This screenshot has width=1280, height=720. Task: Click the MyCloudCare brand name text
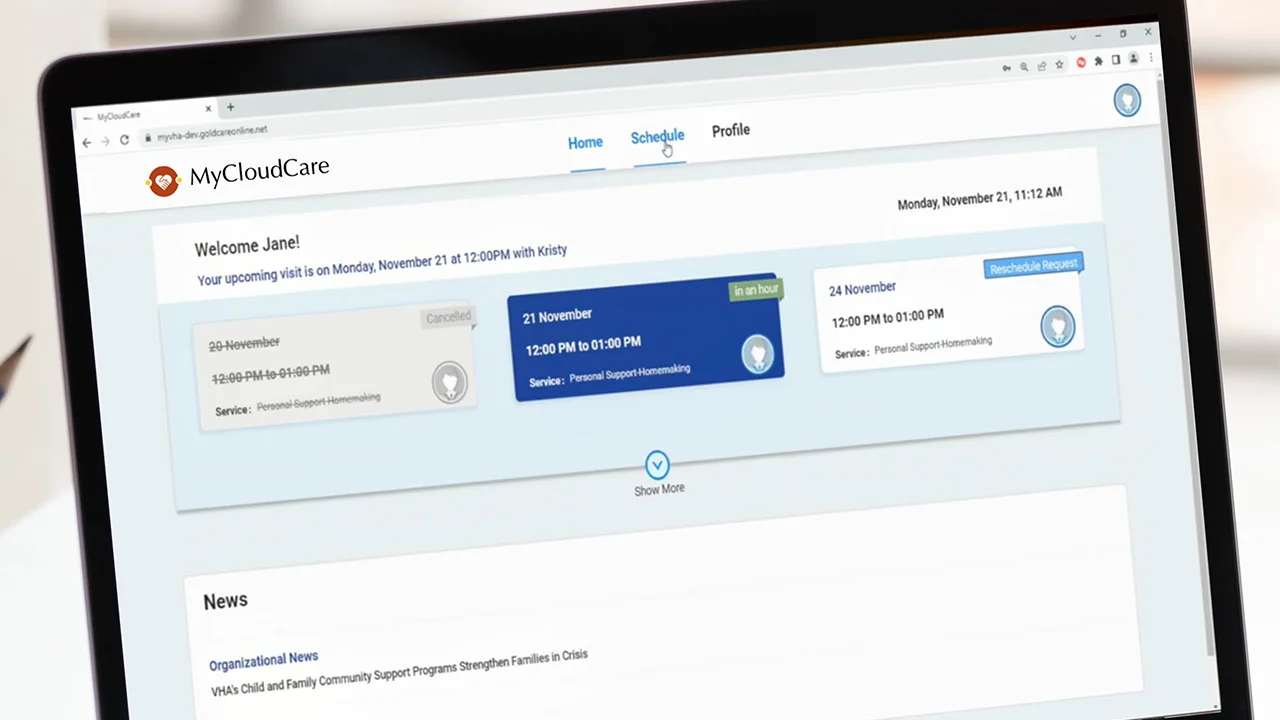coord(259,173)
